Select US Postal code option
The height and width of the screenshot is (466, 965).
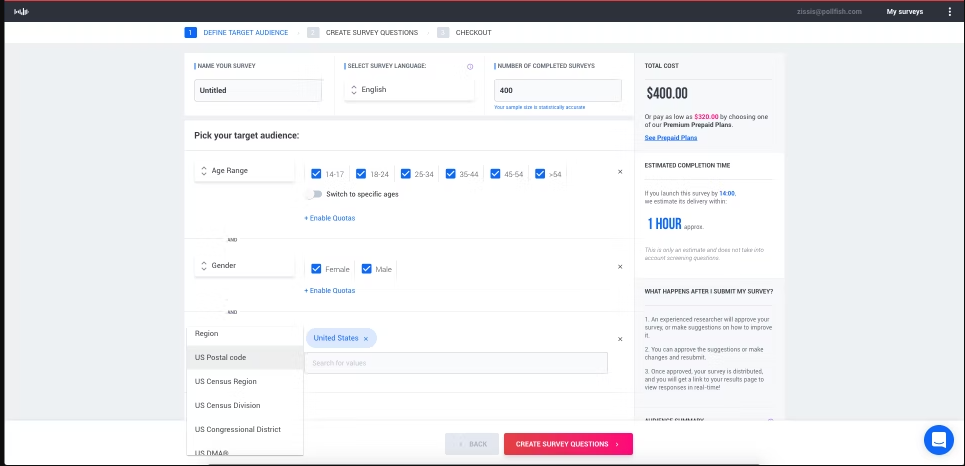coord(245,358)
